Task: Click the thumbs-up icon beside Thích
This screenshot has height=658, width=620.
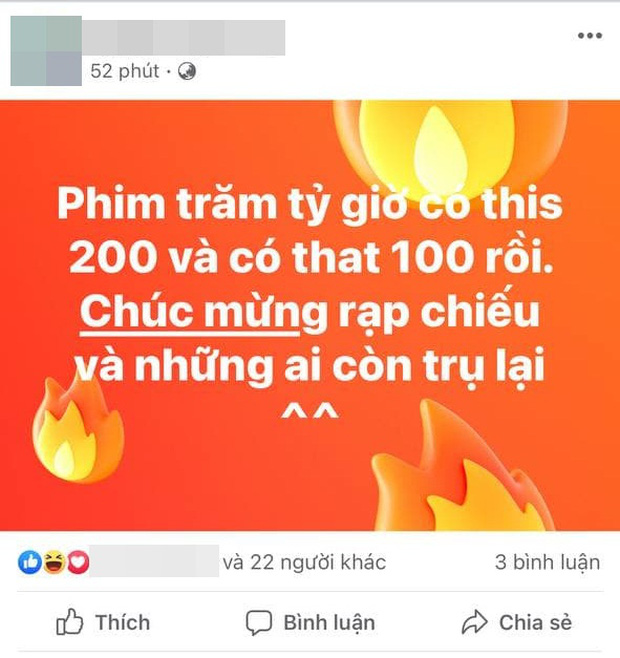Action: pos(70,621)
